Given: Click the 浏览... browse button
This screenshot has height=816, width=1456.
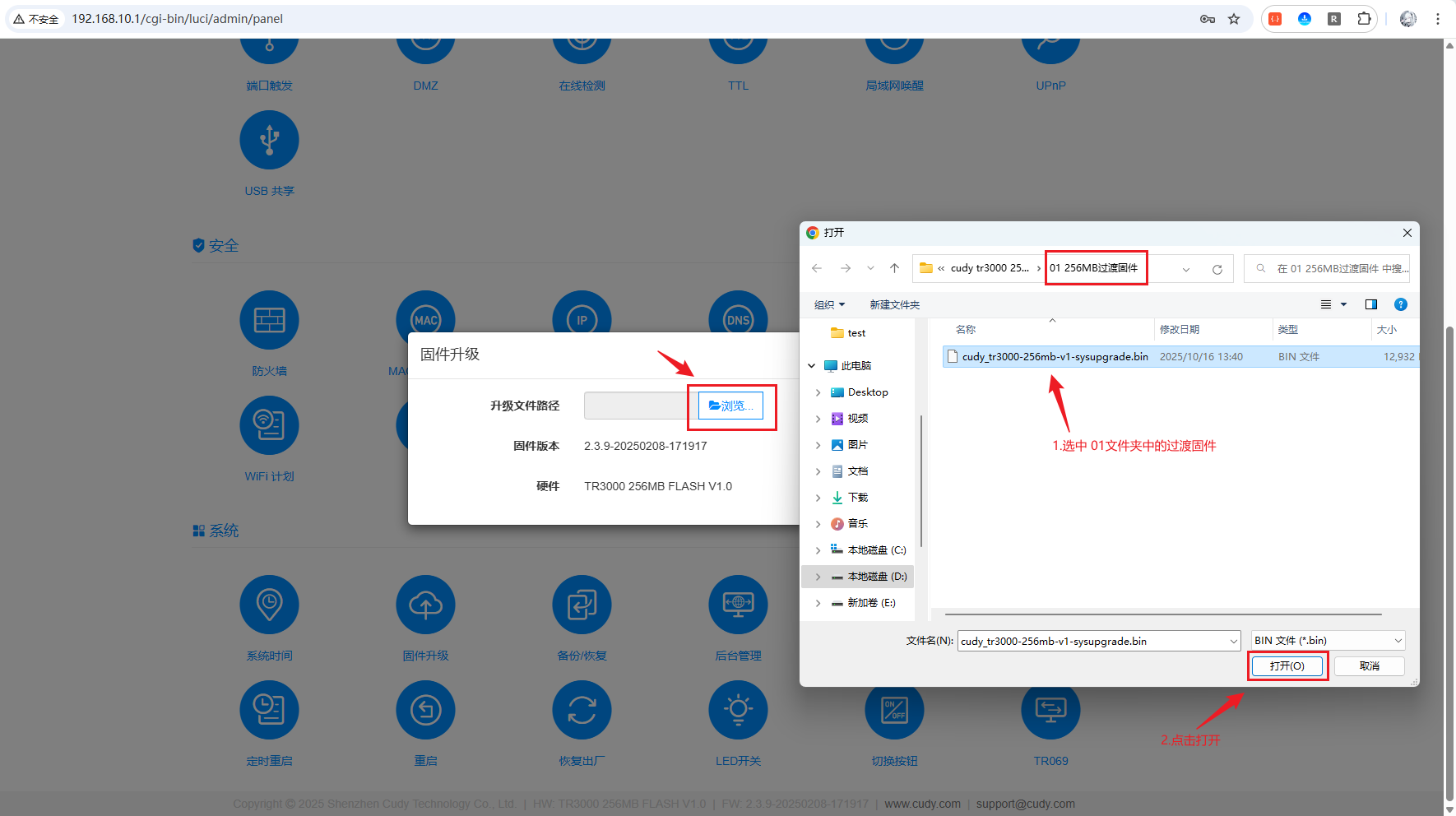Looking at the screenshot, I should [x=730, y=406].
